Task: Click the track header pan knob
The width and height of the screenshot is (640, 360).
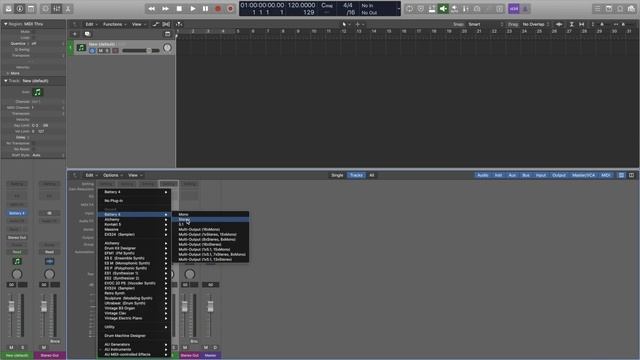Action: 167,48
